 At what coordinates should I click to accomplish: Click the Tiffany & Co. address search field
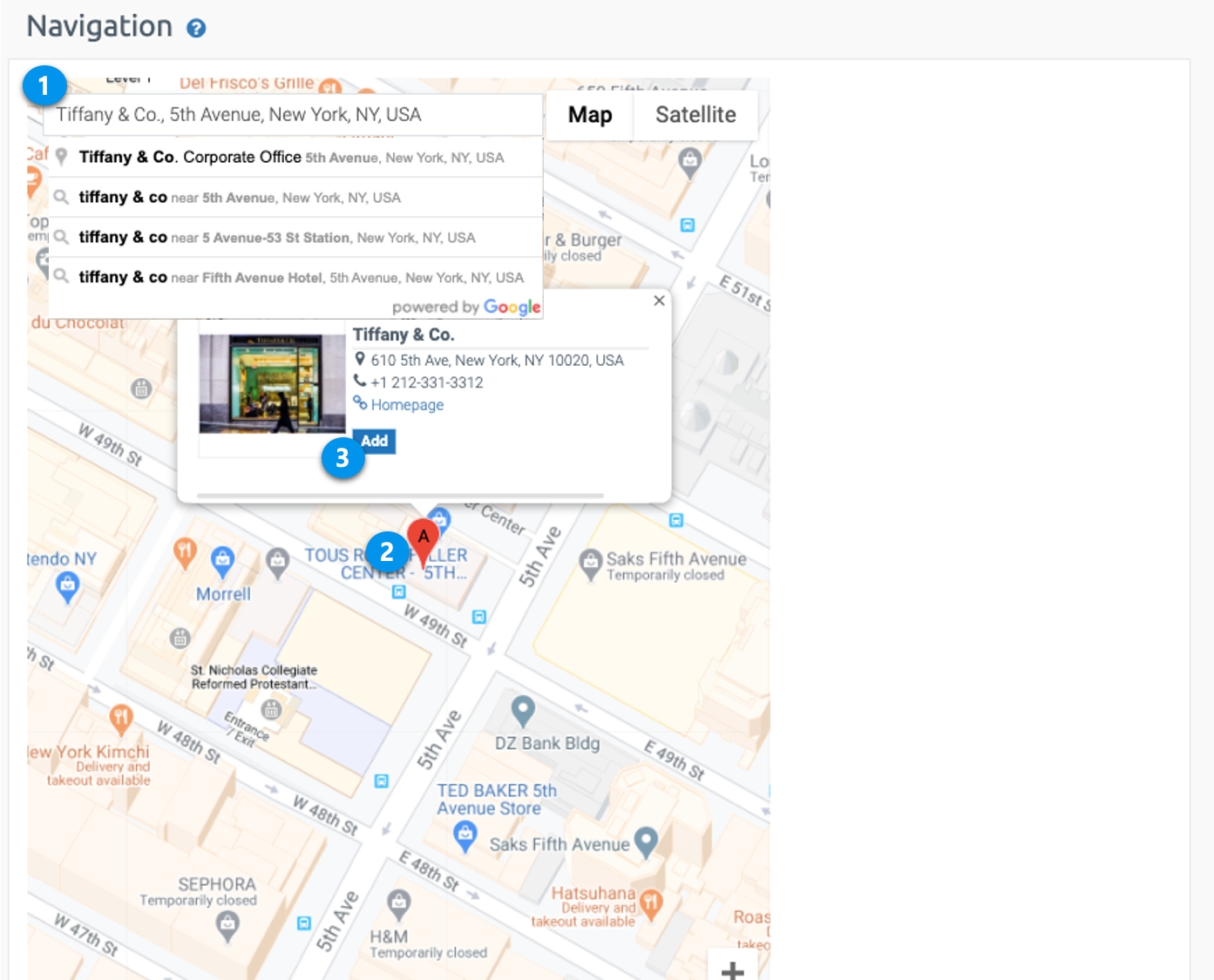click(x=293, y=115)
